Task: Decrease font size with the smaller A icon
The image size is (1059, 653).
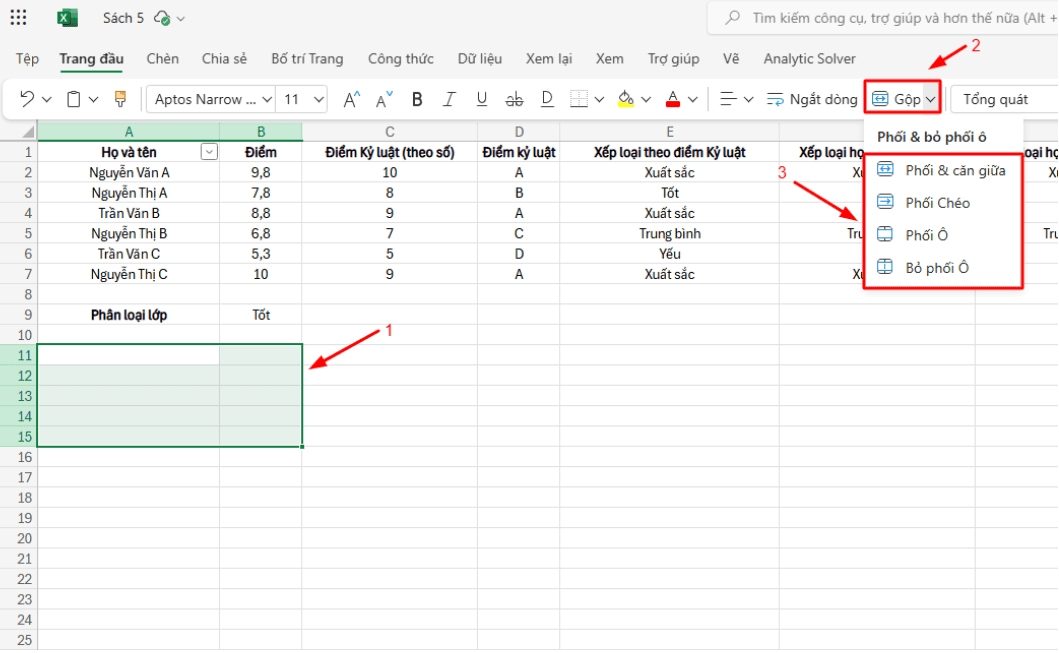Action: click(384, 100)
